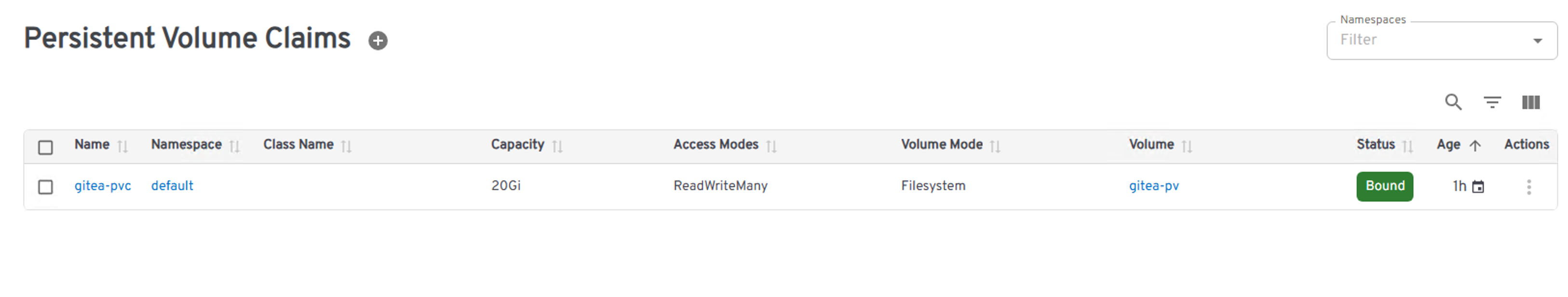Click the green Bound status badge

(x=1384, y=186)
